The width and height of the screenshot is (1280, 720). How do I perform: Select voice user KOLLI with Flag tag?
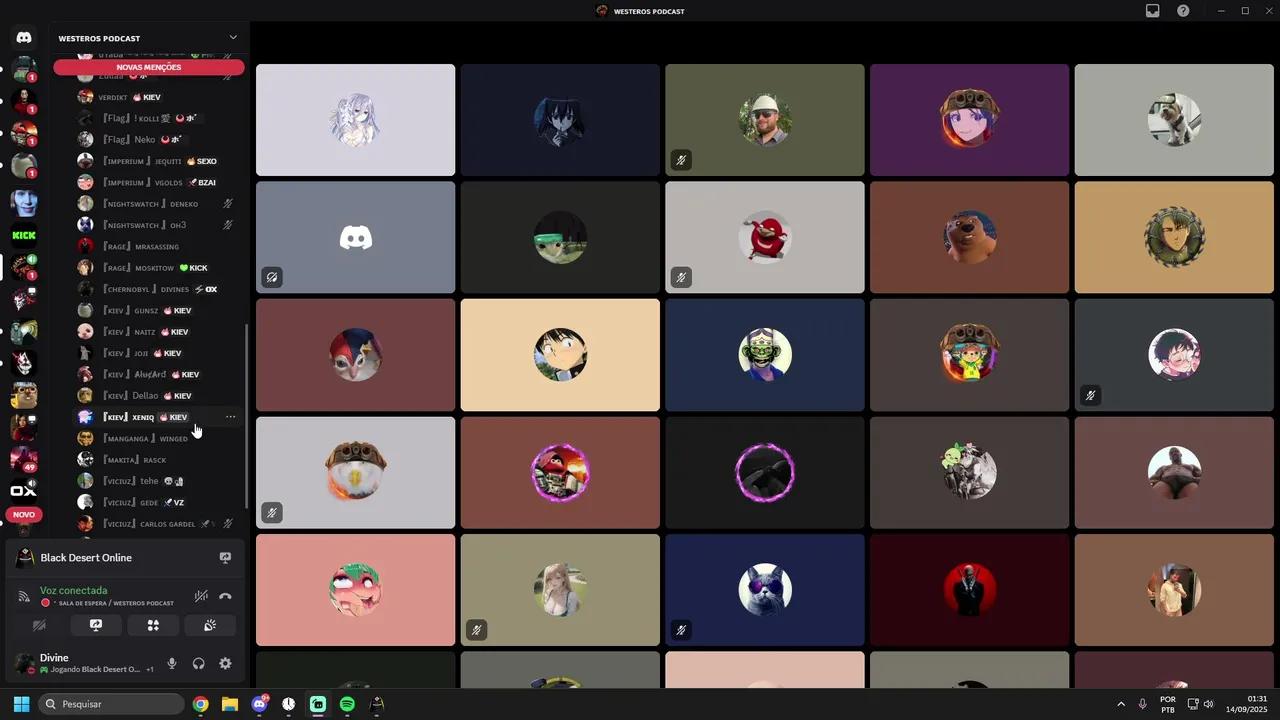pyautogui.click(x=160, y=118)
